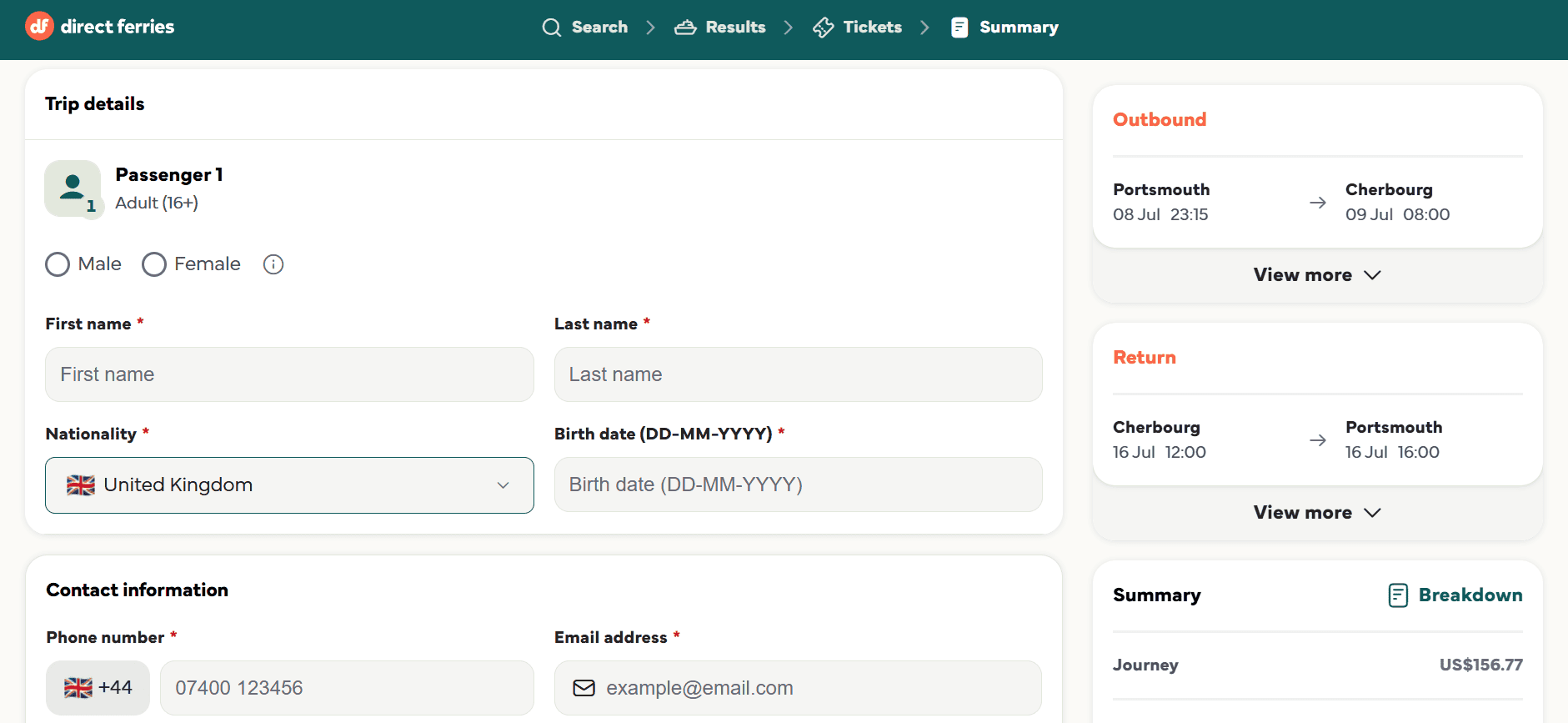Open the United Kingdom nationality dropdown

(289, 485)
